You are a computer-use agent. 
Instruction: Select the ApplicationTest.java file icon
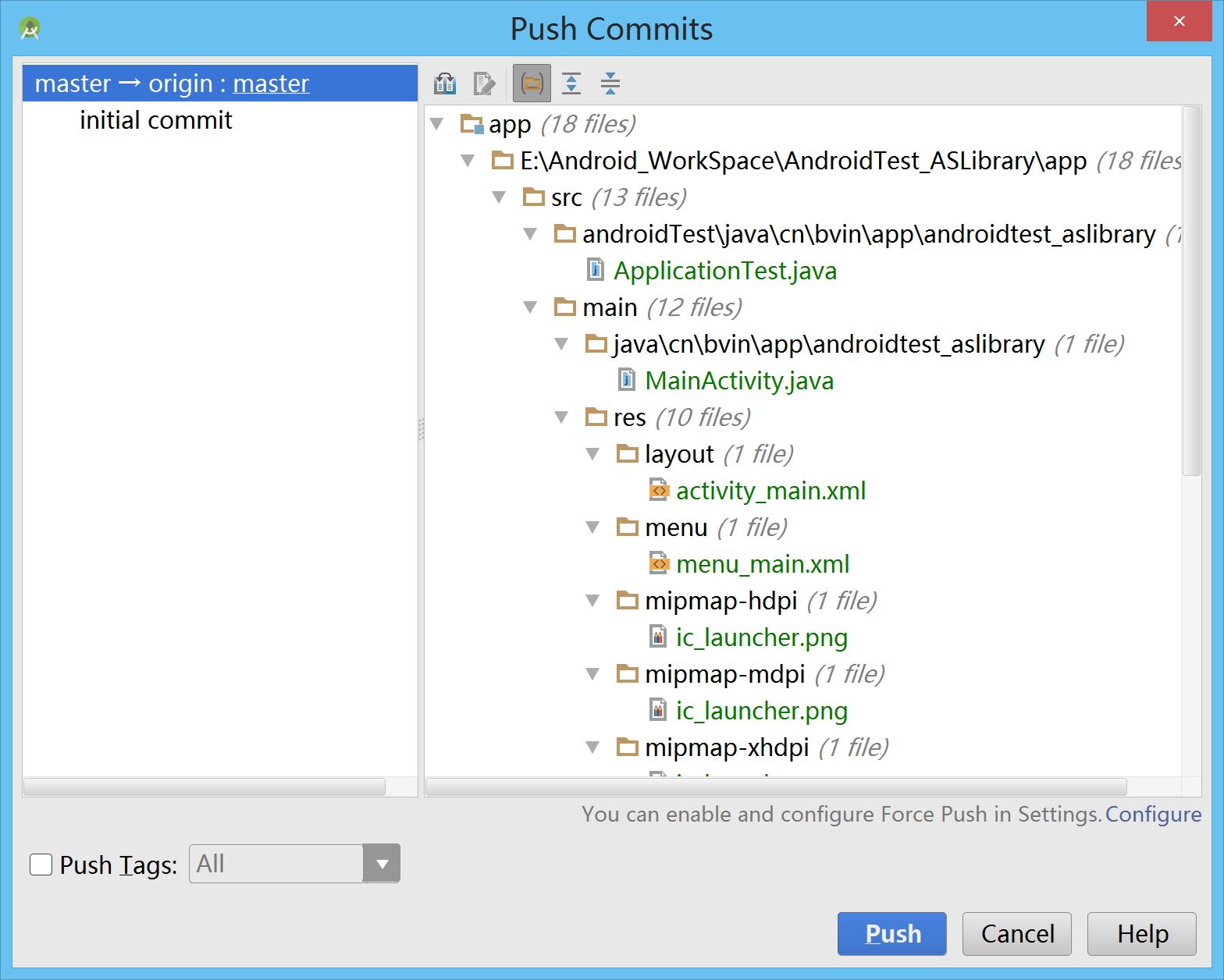(x=596, y=270)
